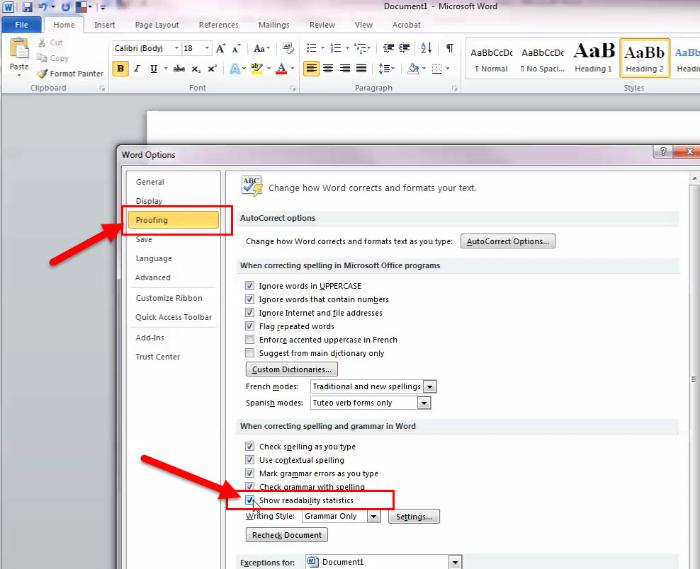Select Customize Ribbon category
This screenshot has width=700, height=569.
pyautogui.click(x=169, y=298)
